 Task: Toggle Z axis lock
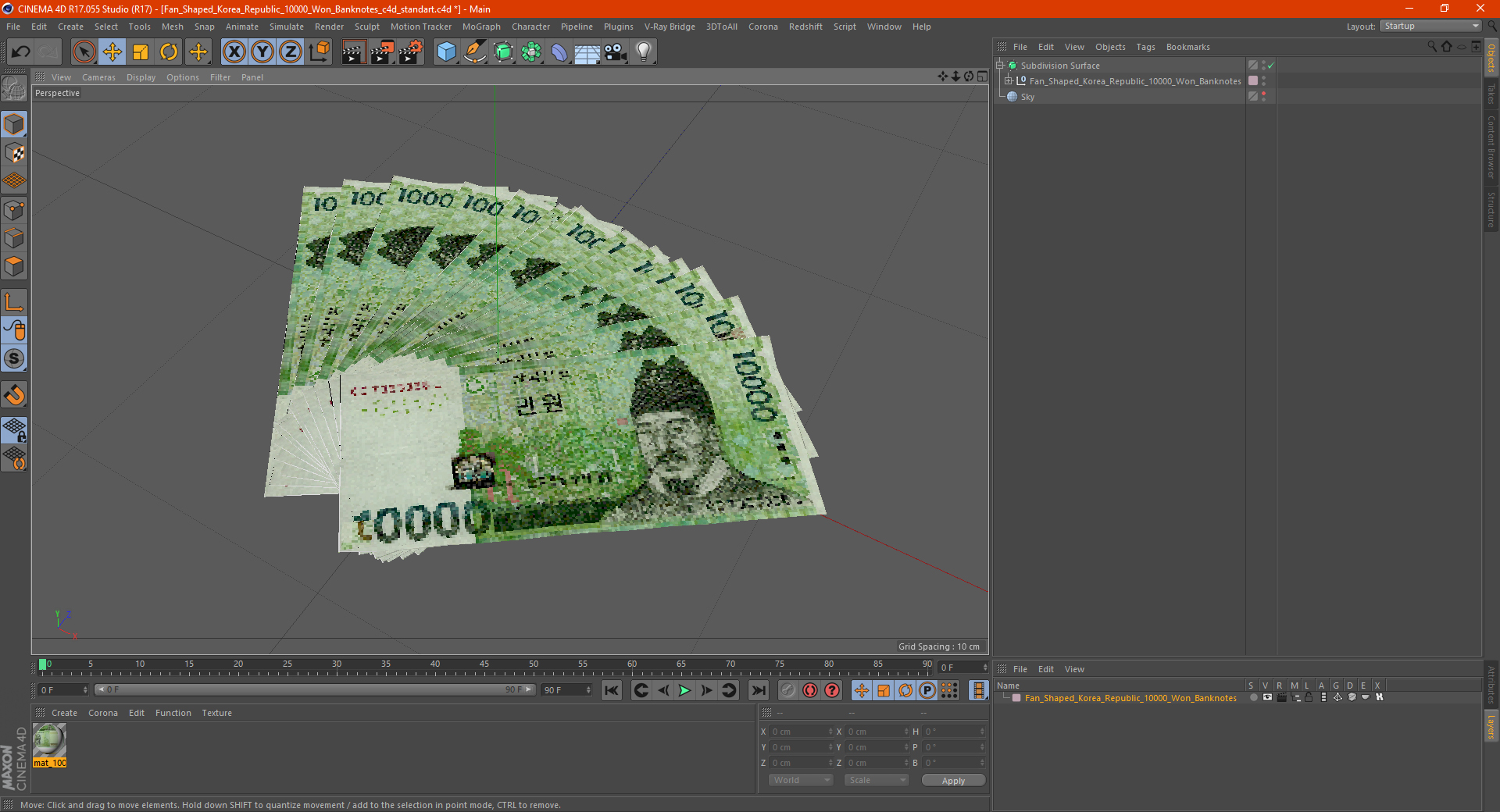click(291, 52)
